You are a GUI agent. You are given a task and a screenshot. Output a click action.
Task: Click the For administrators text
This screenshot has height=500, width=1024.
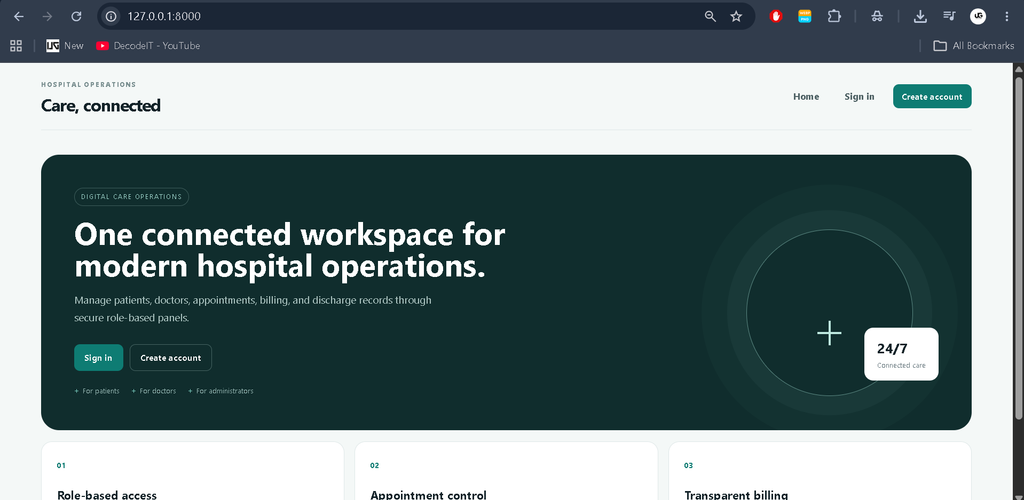[225, 391]
